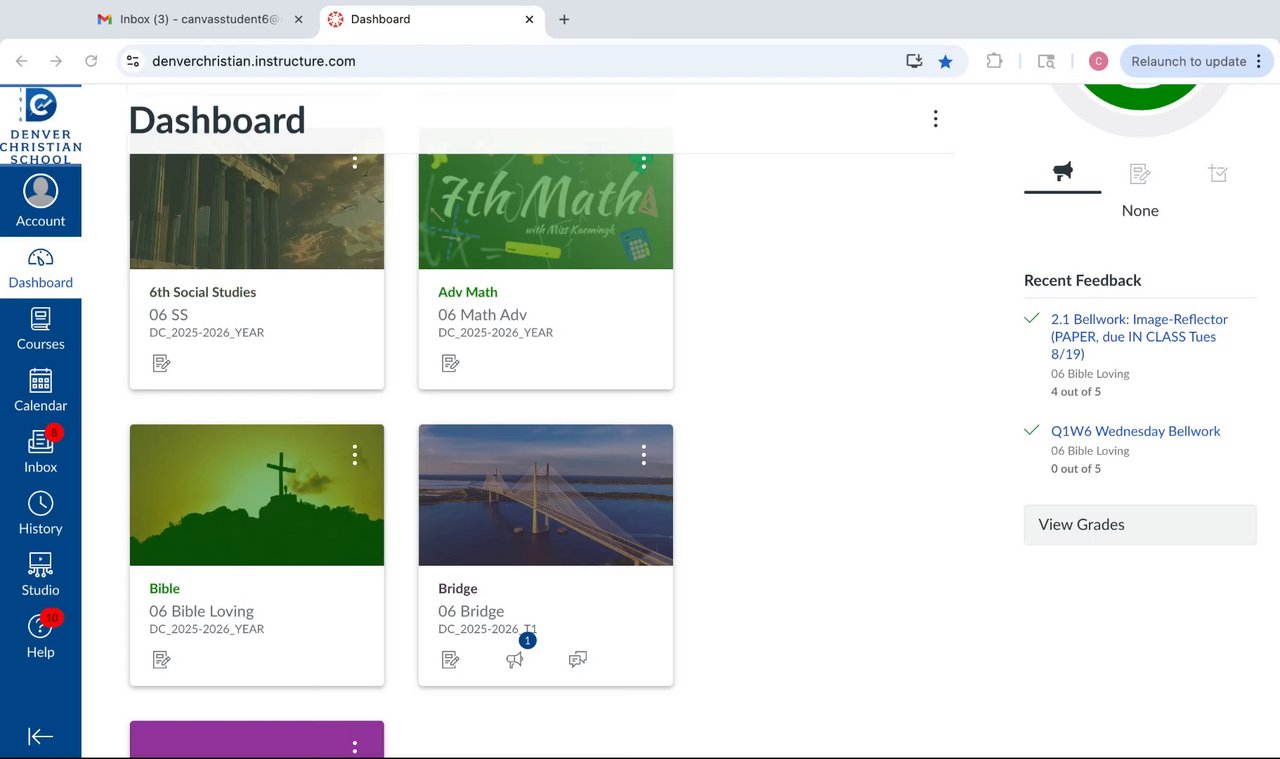Click '4 out of 5' score text
Image resolution: width=1280 pixels, height=759 pixels.
1076,392
